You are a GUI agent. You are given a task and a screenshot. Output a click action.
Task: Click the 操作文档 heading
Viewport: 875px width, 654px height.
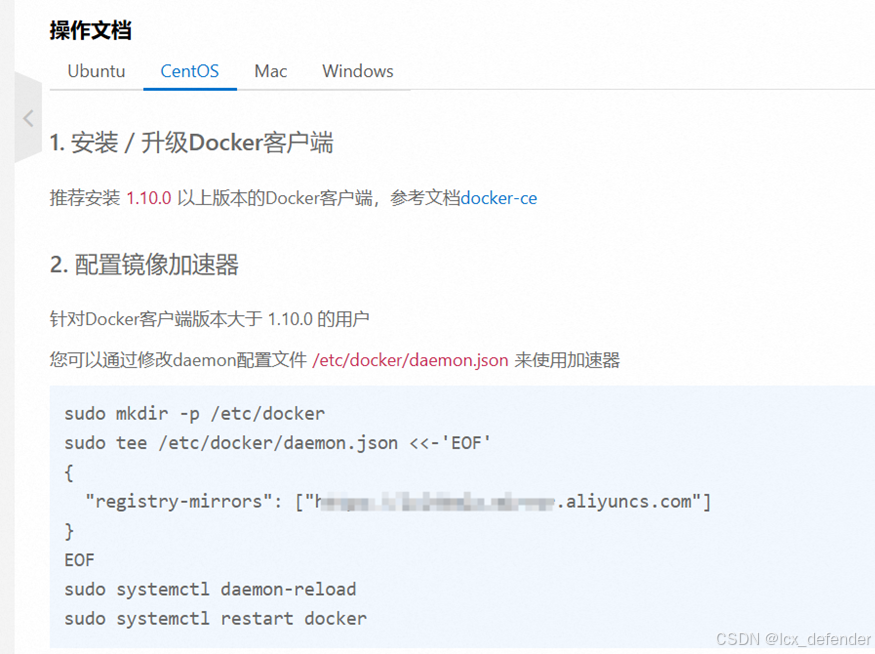click(x=90, y=30)
